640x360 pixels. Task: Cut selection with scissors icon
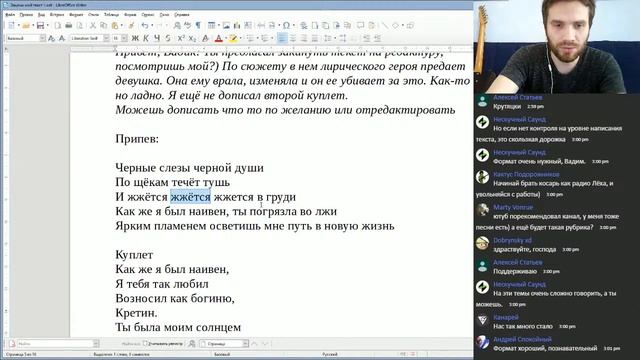[93, 26]
